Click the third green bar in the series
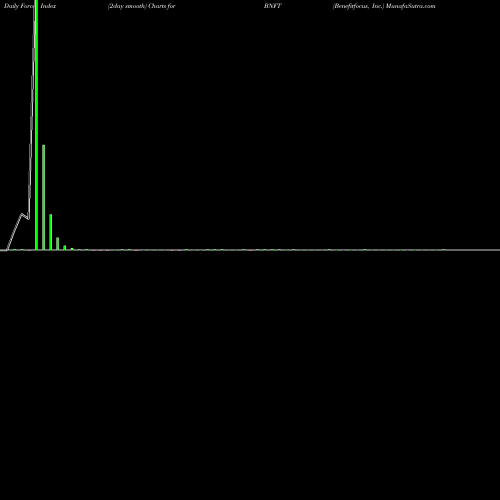The width and height of the screenshot is (500, 500). pyautogui.click(x=51, y=232)
